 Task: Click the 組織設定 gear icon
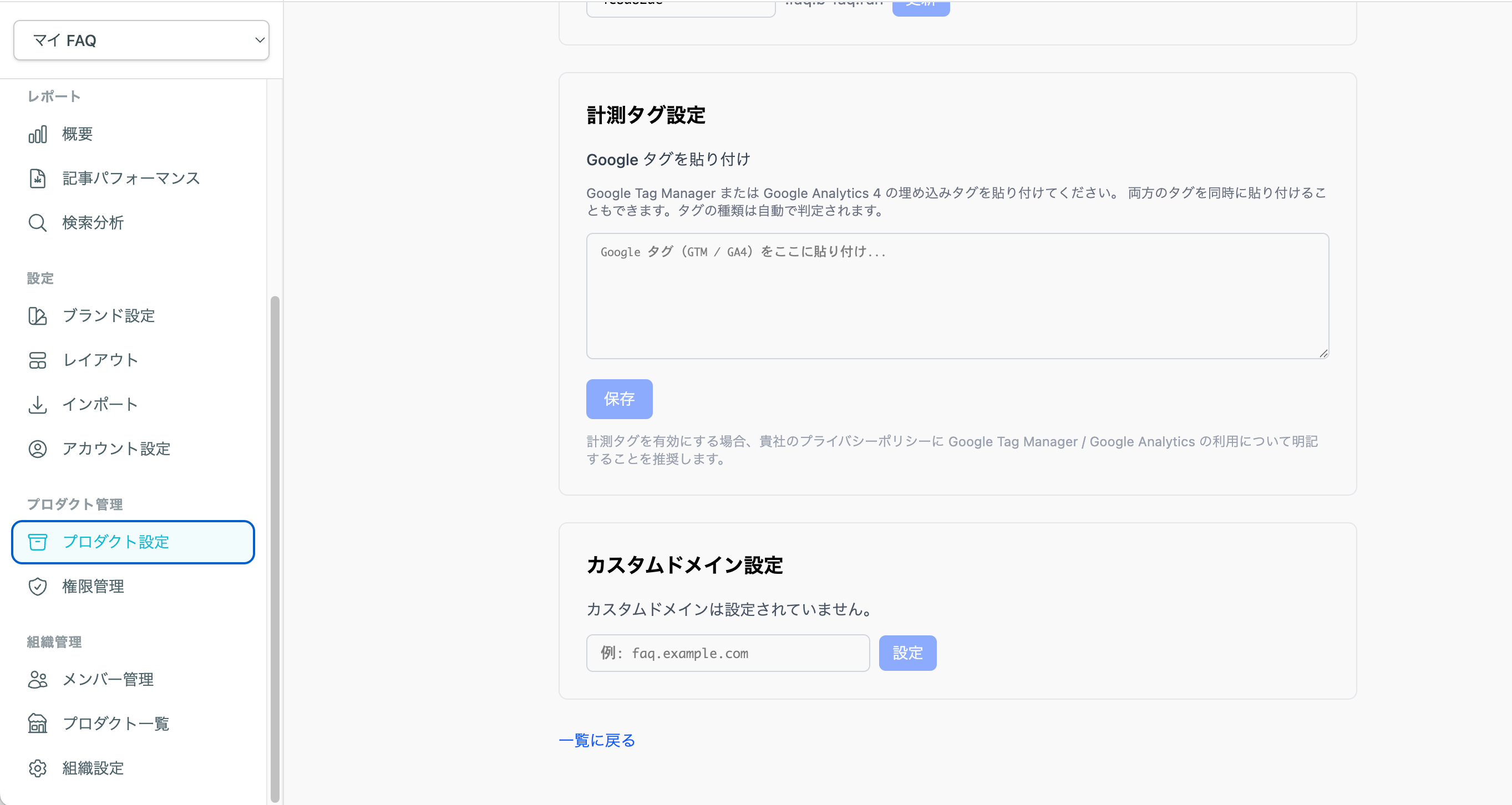[x=38, y=768]
